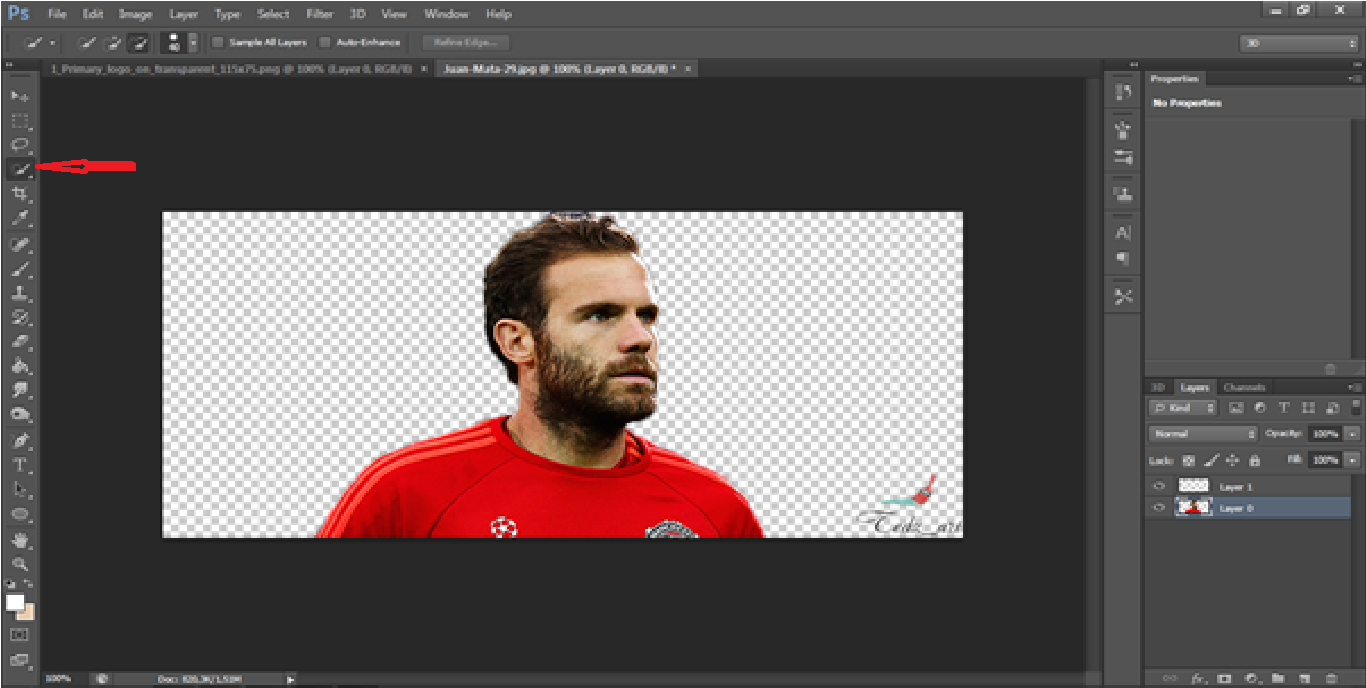Choose Subtract from Selection mode in options bar
Screen dimensions: 1366x688
[139, 43]
